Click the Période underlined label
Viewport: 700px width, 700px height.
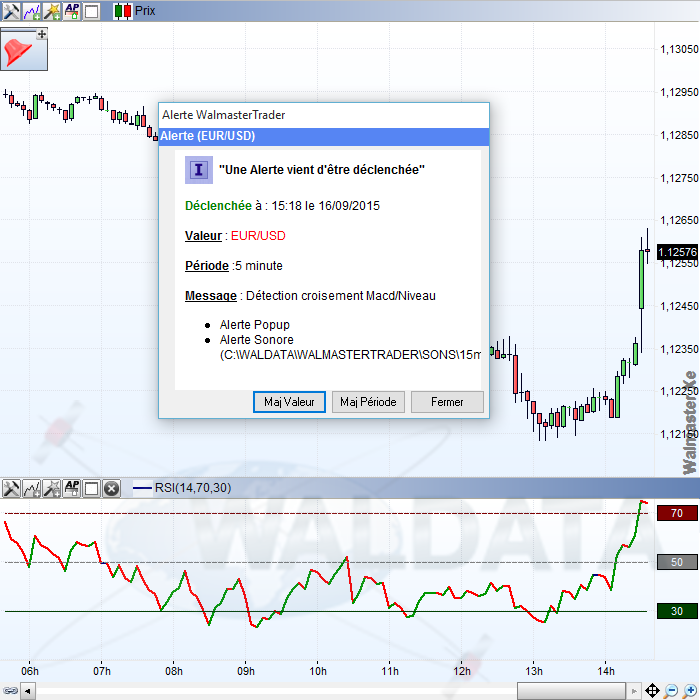point(207,266)
